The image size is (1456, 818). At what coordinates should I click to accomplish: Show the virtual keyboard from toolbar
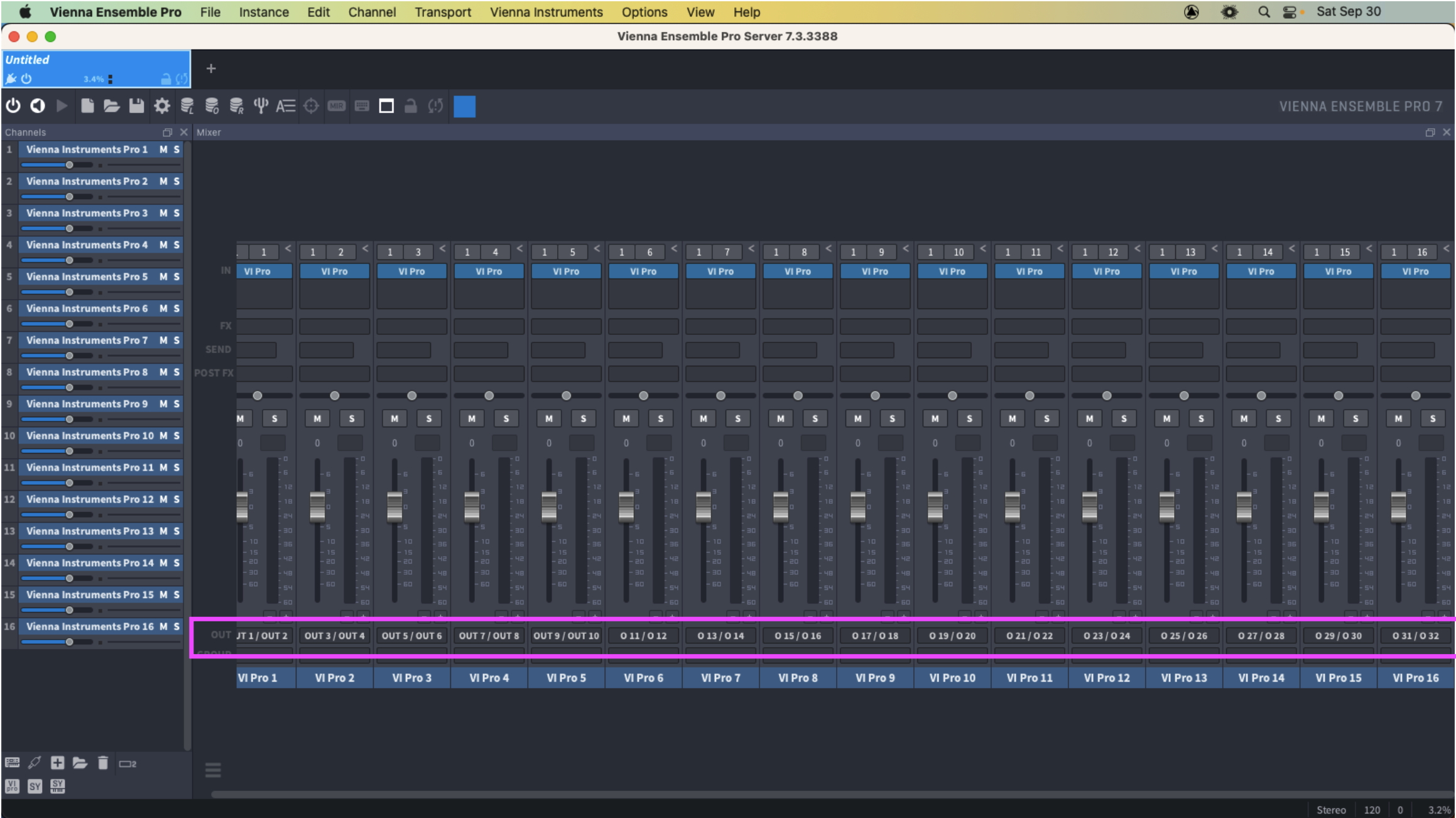coord(362,106)
